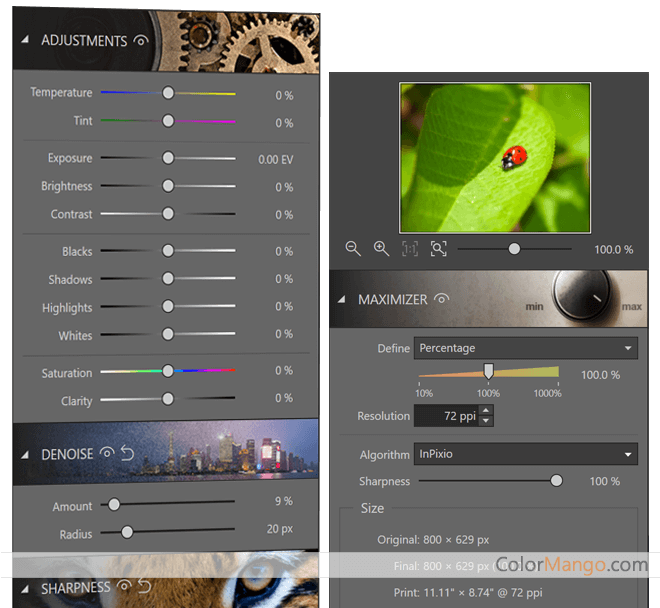
Task: Click the Resolution 72 ppi input field
Action: pyautogui.click(x=445, y=415)
